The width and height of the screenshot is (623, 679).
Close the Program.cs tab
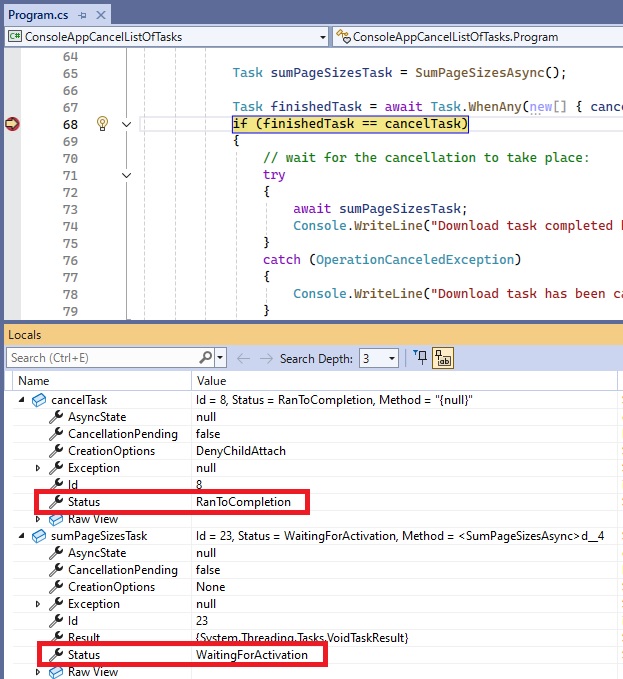coord(100,15)
